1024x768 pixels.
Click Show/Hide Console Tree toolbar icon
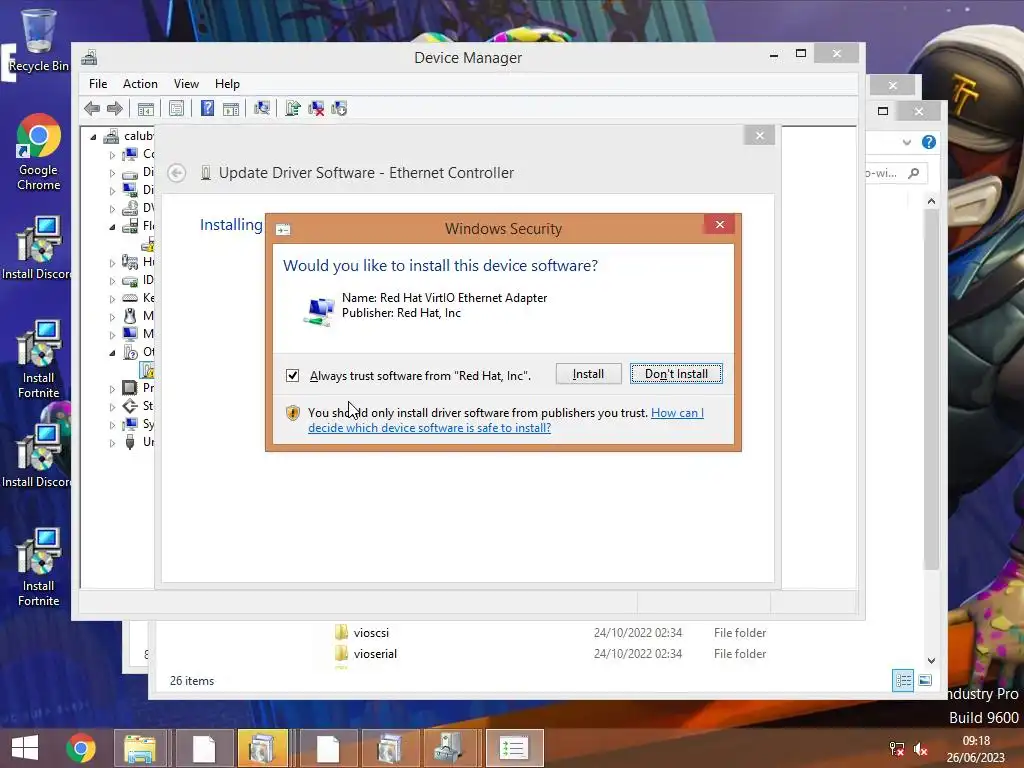146,108
